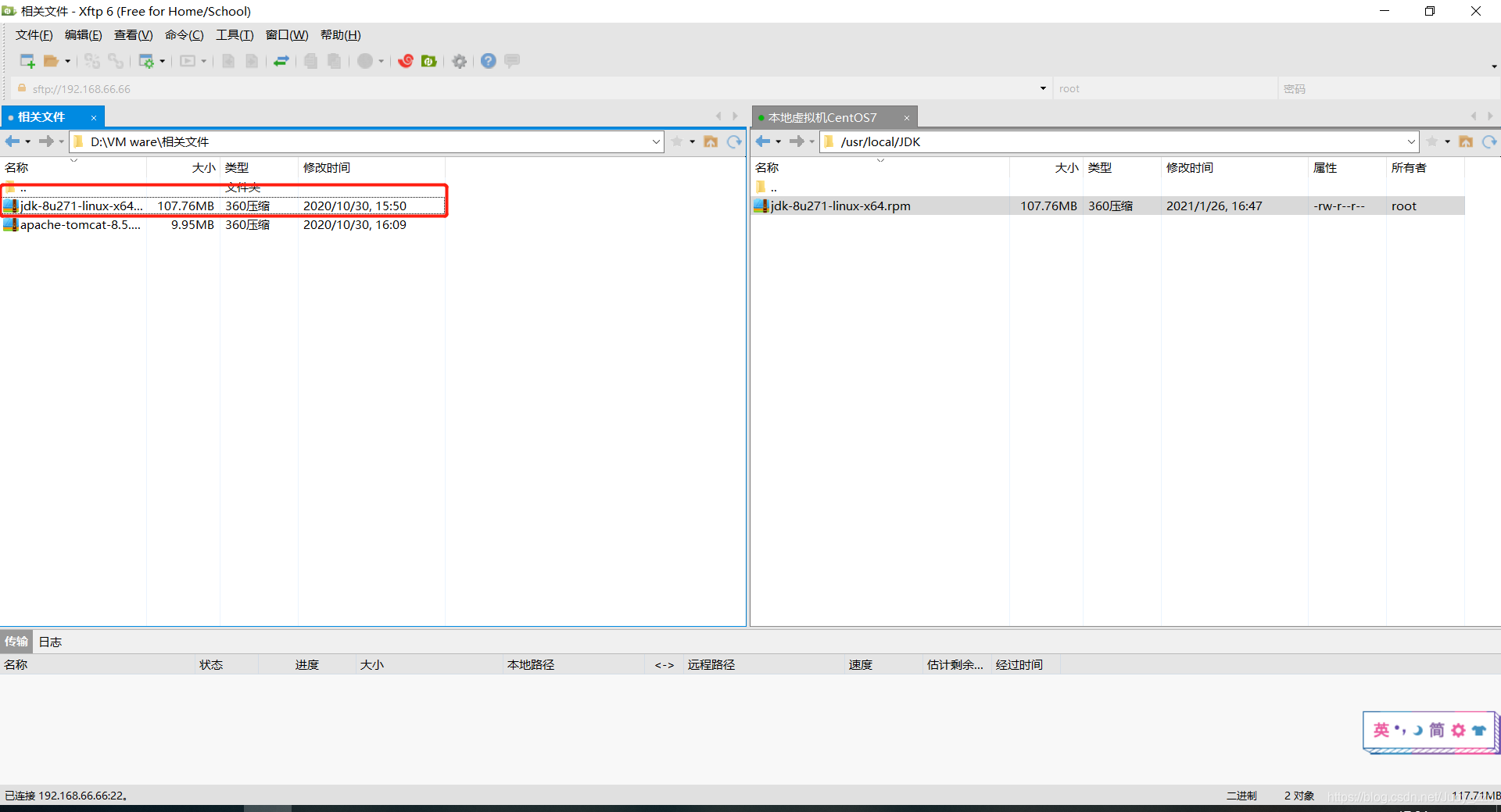
Task: Go forward in the local pane
Action: [x=46, y=141]
